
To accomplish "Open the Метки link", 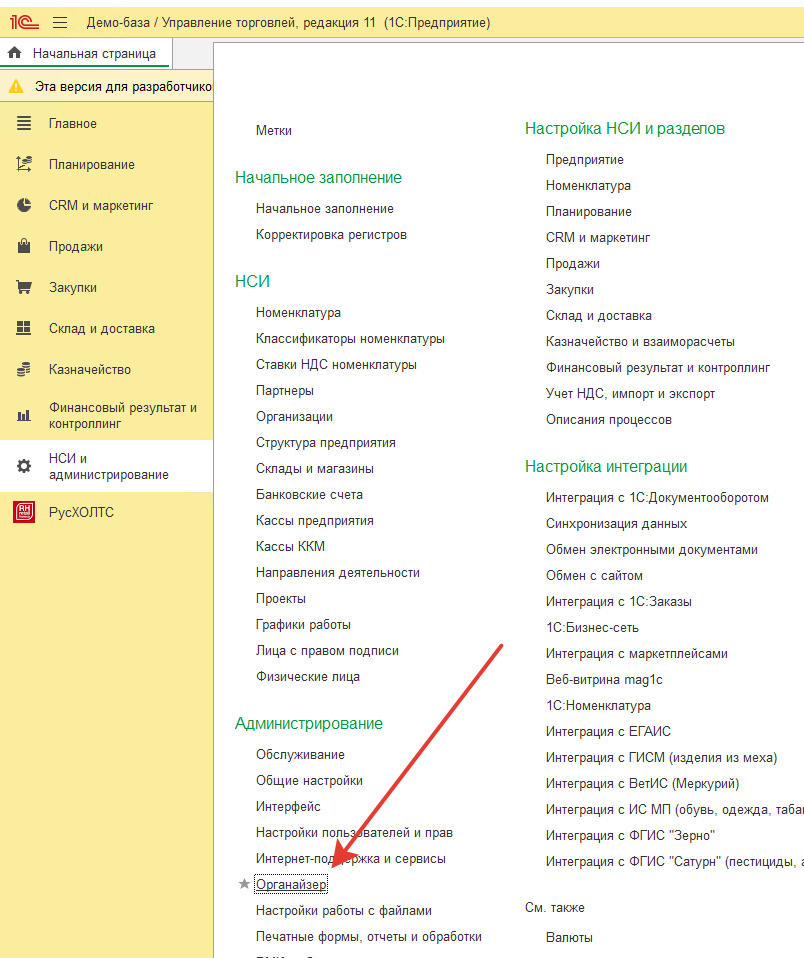I will 274,130.
